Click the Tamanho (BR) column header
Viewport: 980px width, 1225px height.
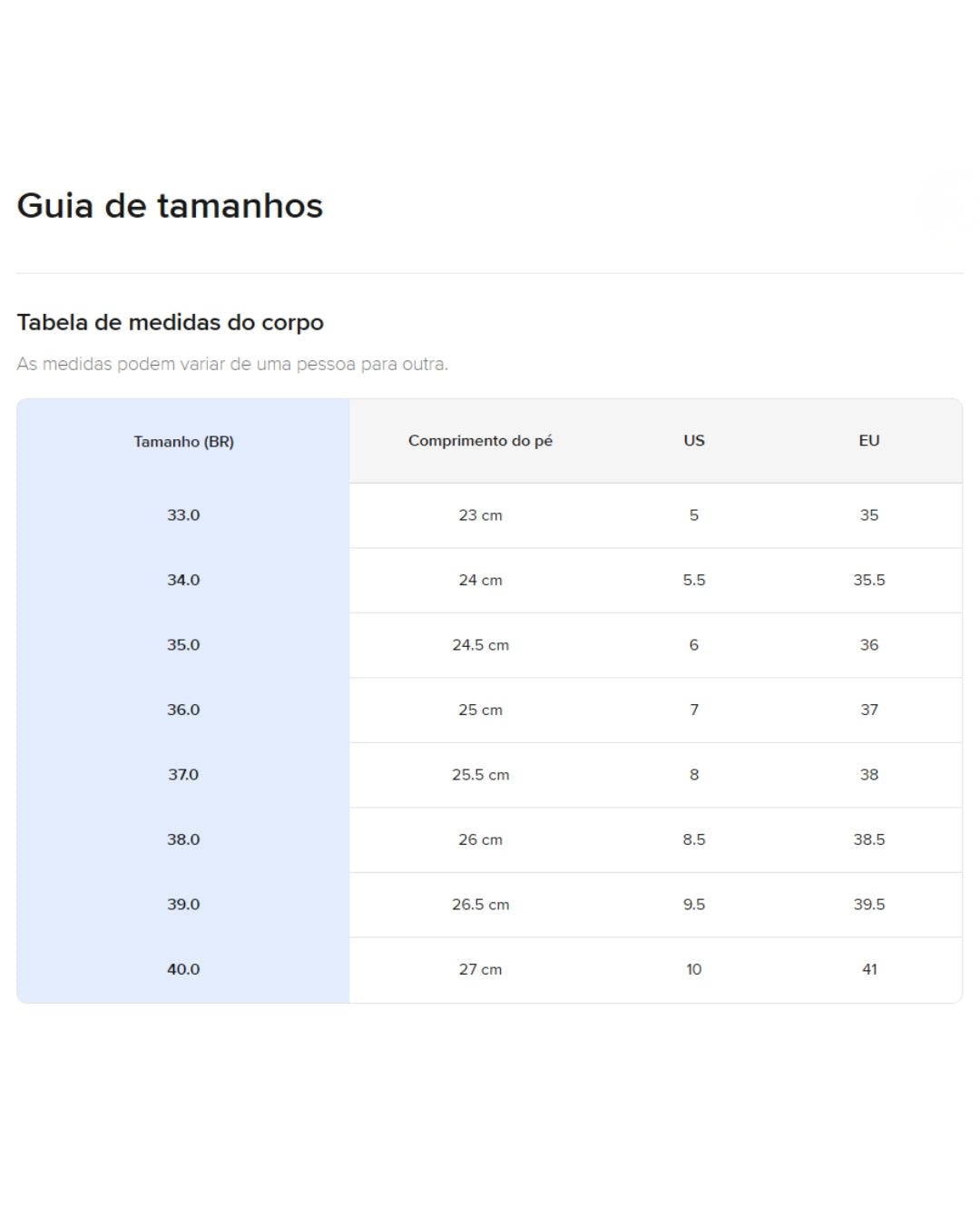point(183,442)
